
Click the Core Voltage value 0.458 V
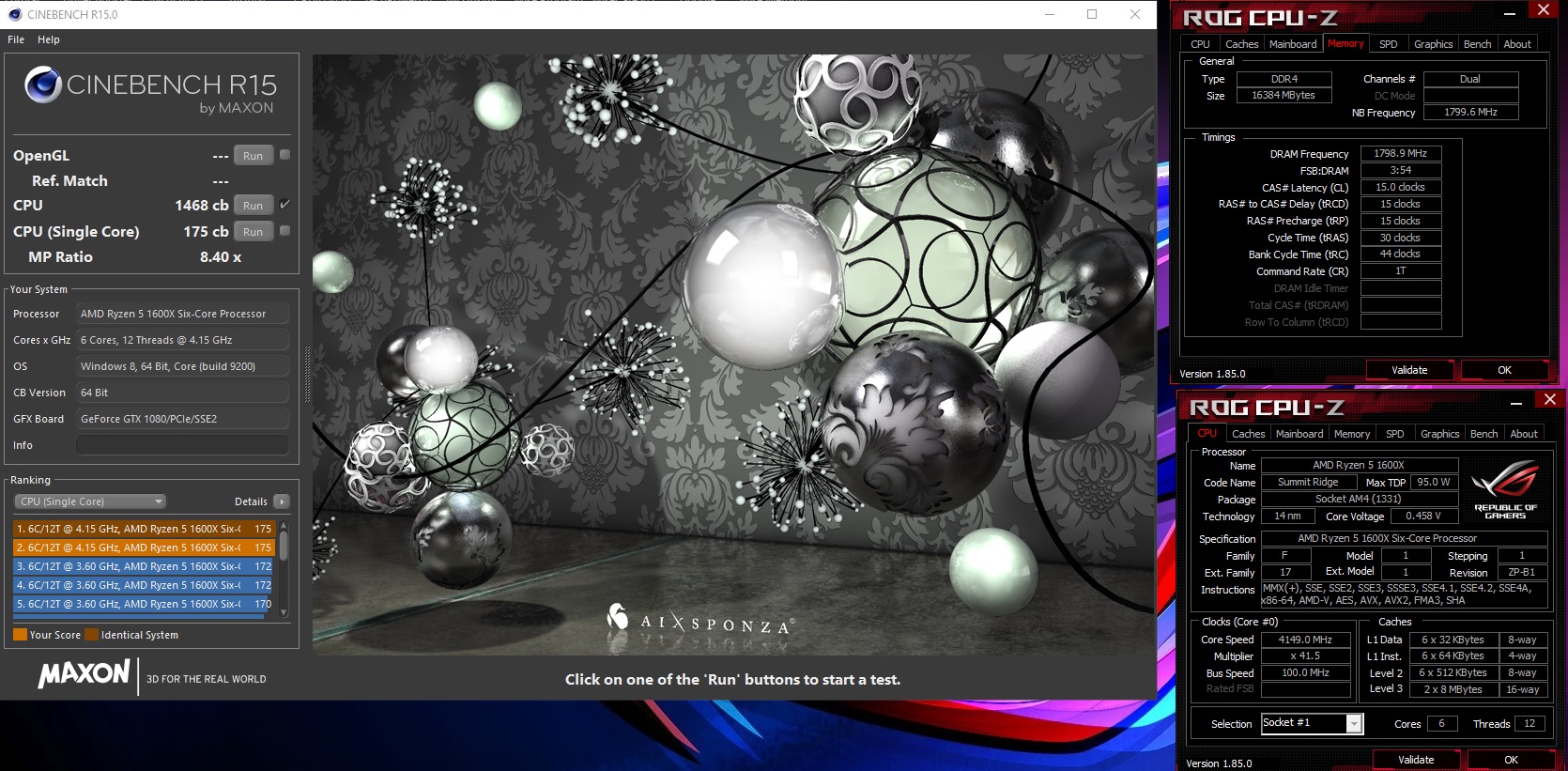coord(1422,516)
